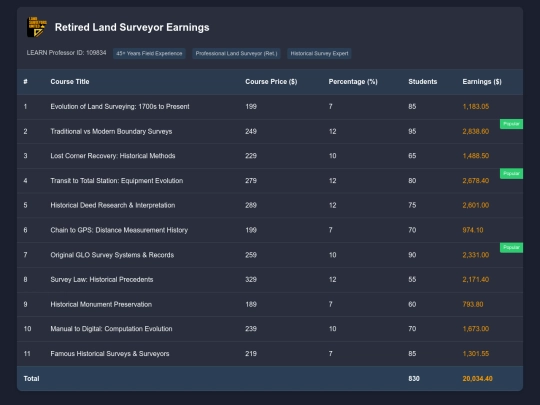Image resolution: width=540 pixels, height=405 pixels.
Task: Click earnings value 2,331.00
Action: click(476, 255)
